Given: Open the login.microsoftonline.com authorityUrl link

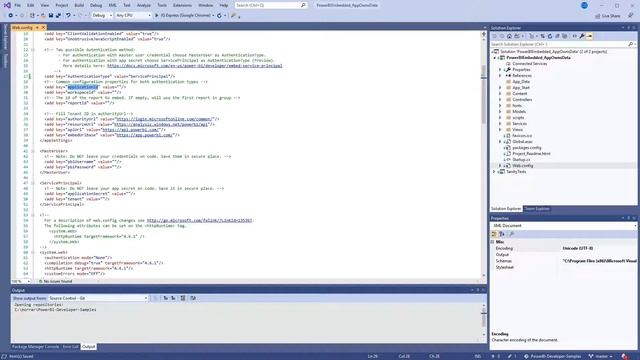Looking at the screenshot, I should pyautogui.click(x=164, y=119).
